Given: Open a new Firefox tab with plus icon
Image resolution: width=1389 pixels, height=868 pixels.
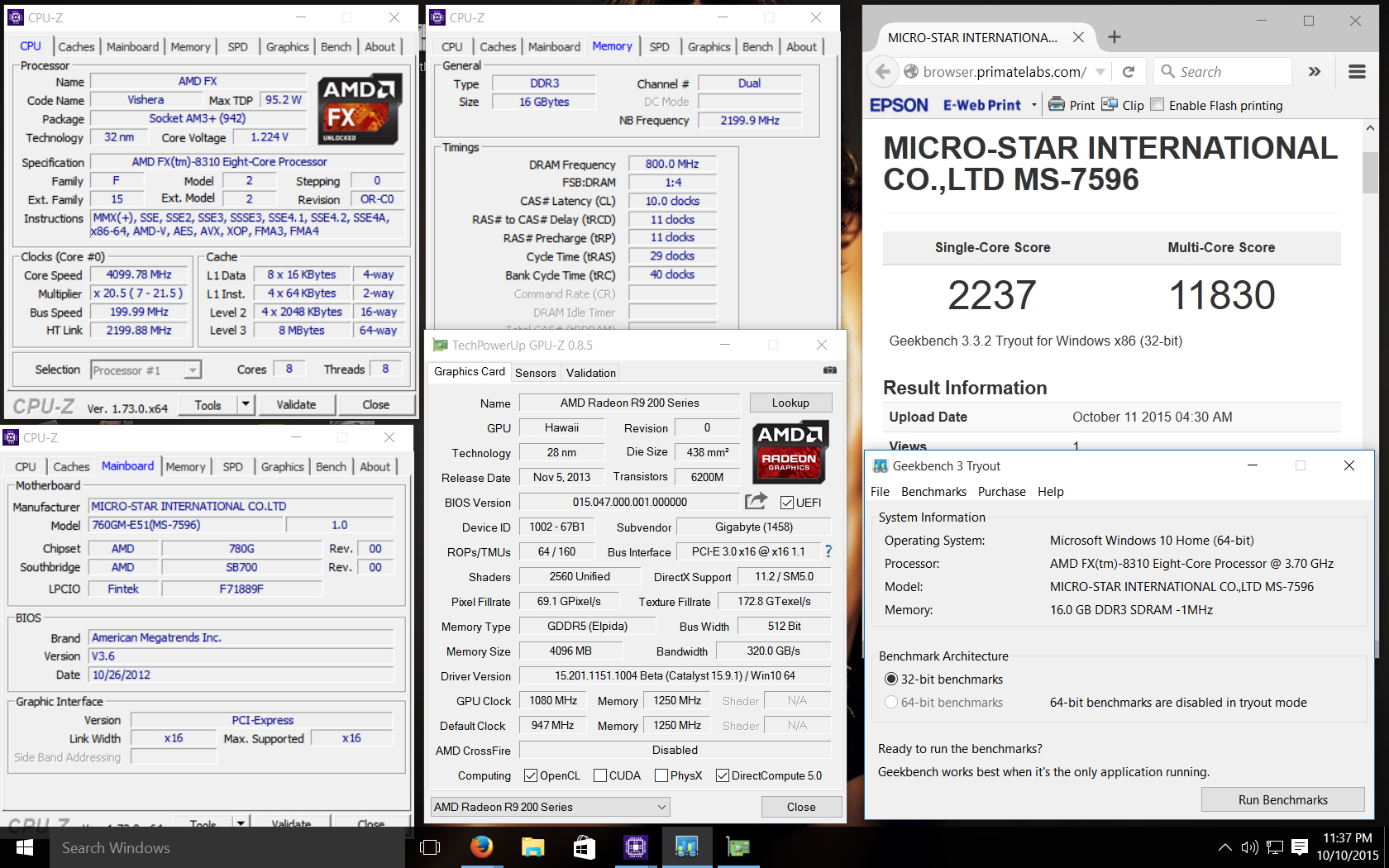Looking at the screenshot, I should click(x=1115, y=36).
